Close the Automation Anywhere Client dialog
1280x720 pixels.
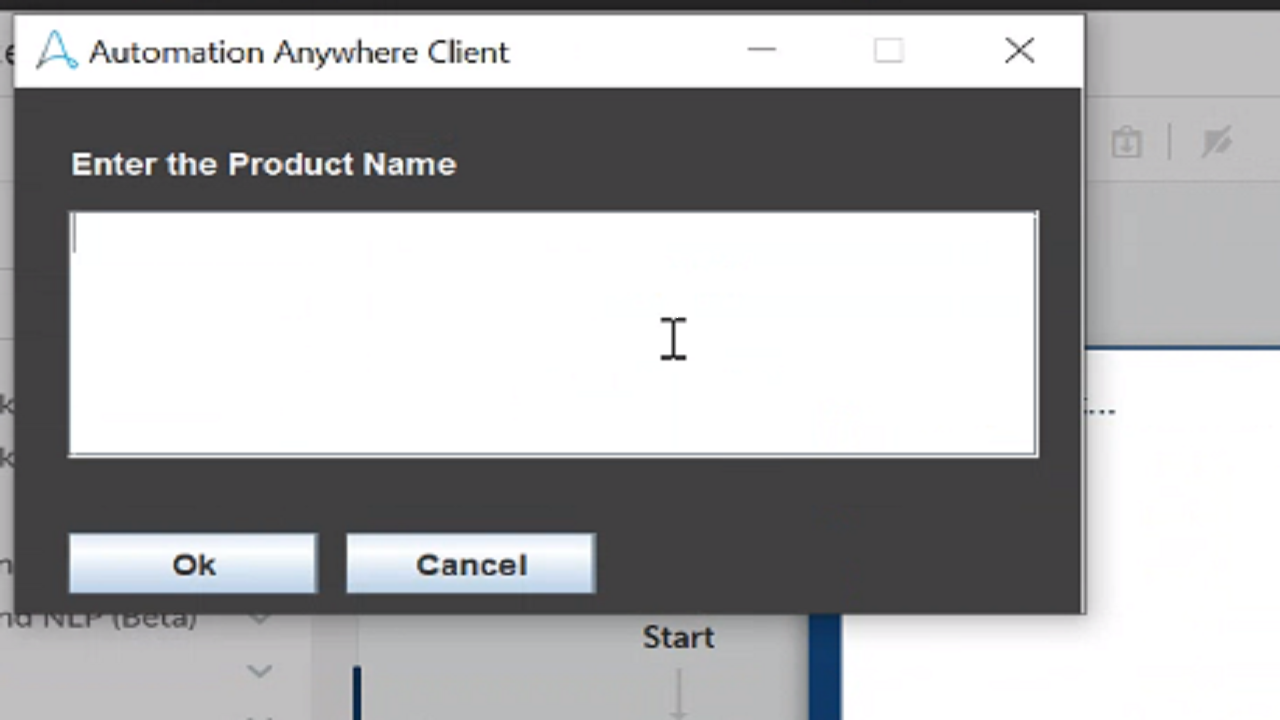pos(1019,51)
